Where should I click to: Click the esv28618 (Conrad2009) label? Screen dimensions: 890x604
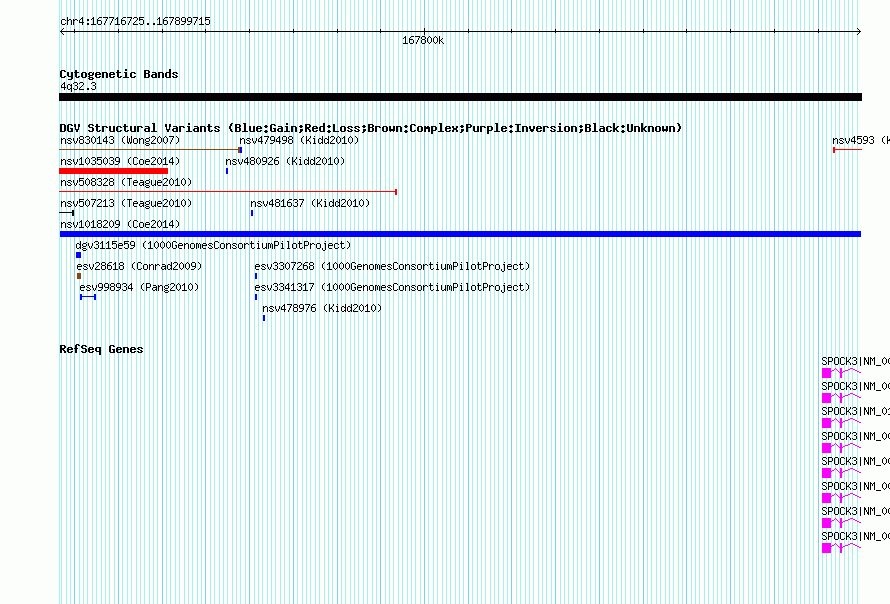coord(139,266)
